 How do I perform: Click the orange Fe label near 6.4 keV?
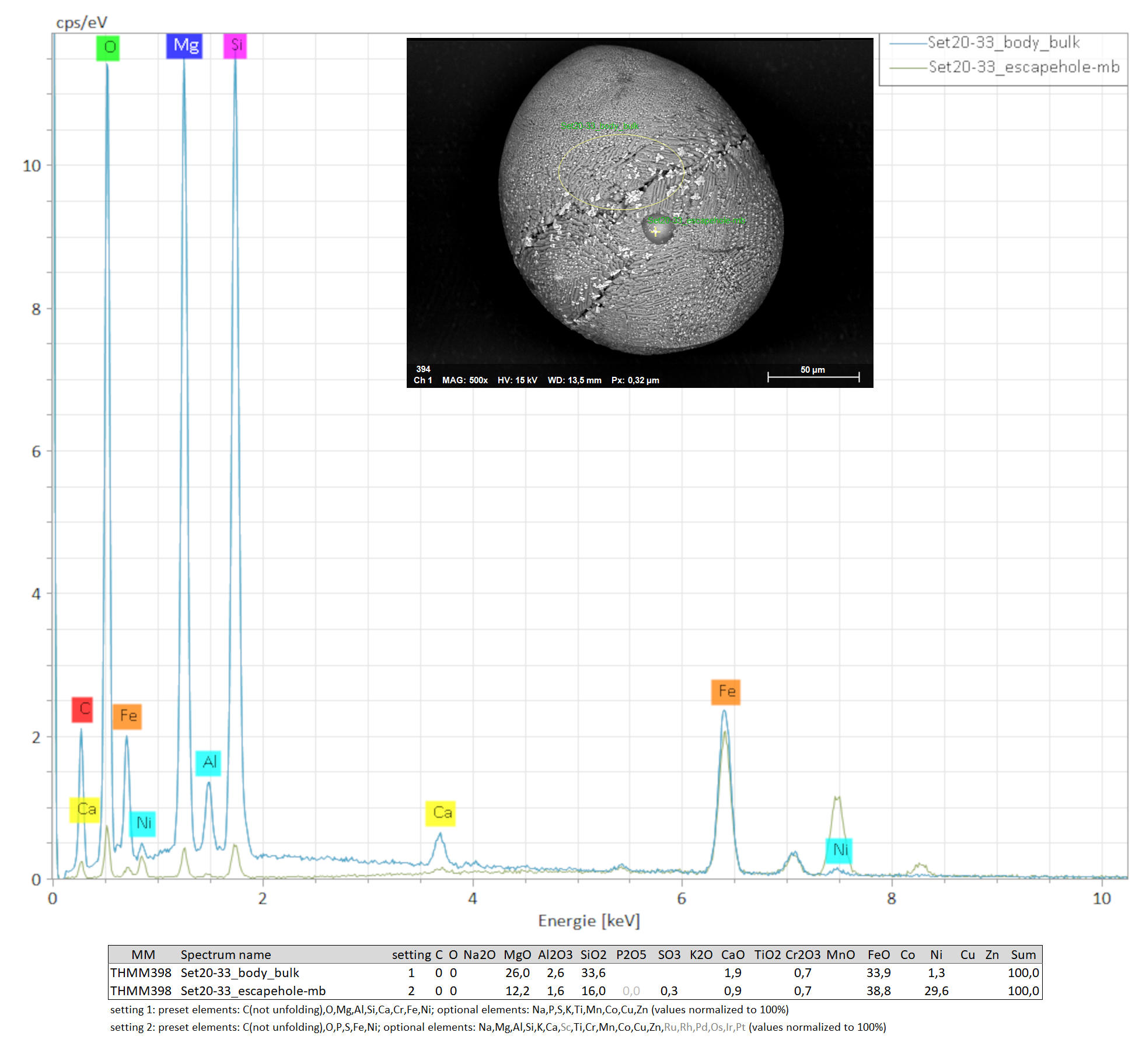pyautogui.click(x=725, y=692)
